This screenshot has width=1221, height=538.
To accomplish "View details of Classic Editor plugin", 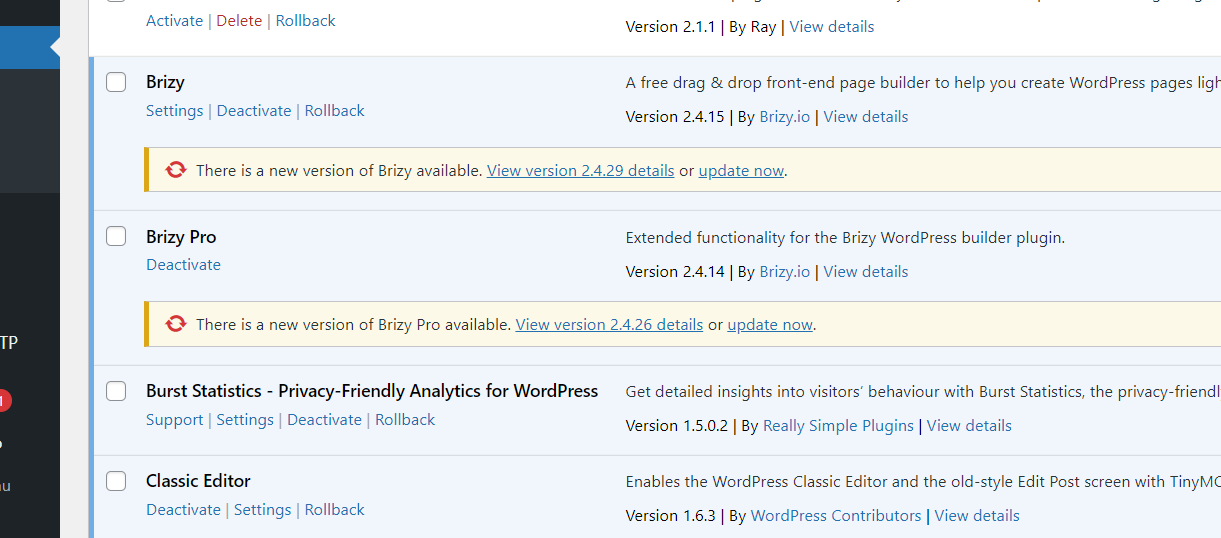I will pos(977,516).
